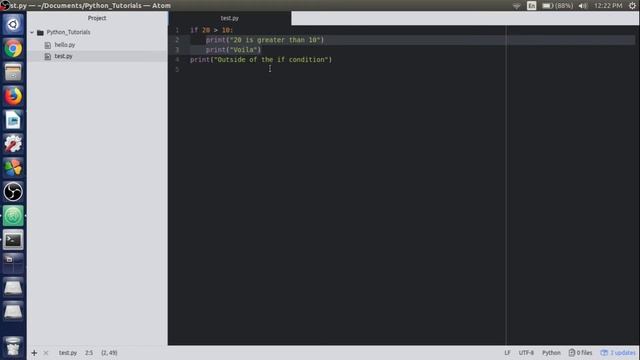This screenshot has width=640, height=360.
Task: Open the workspace switcher in the dock
Action: point(13,264)
